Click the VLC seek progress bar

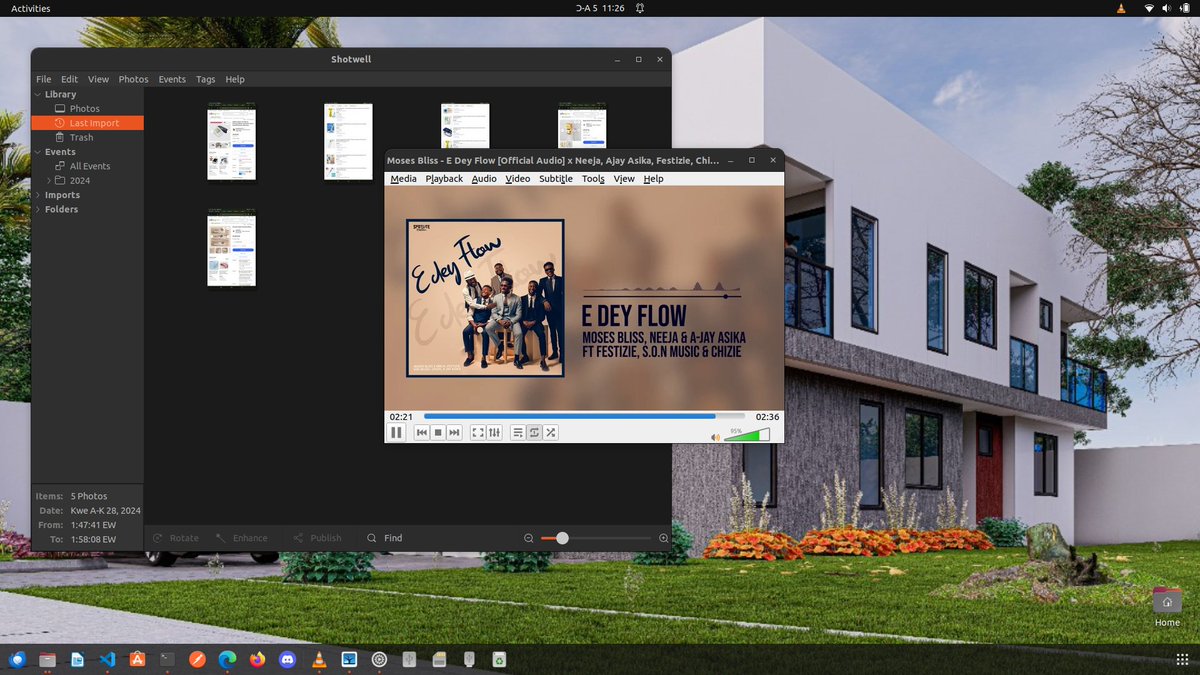coord(584,416)
